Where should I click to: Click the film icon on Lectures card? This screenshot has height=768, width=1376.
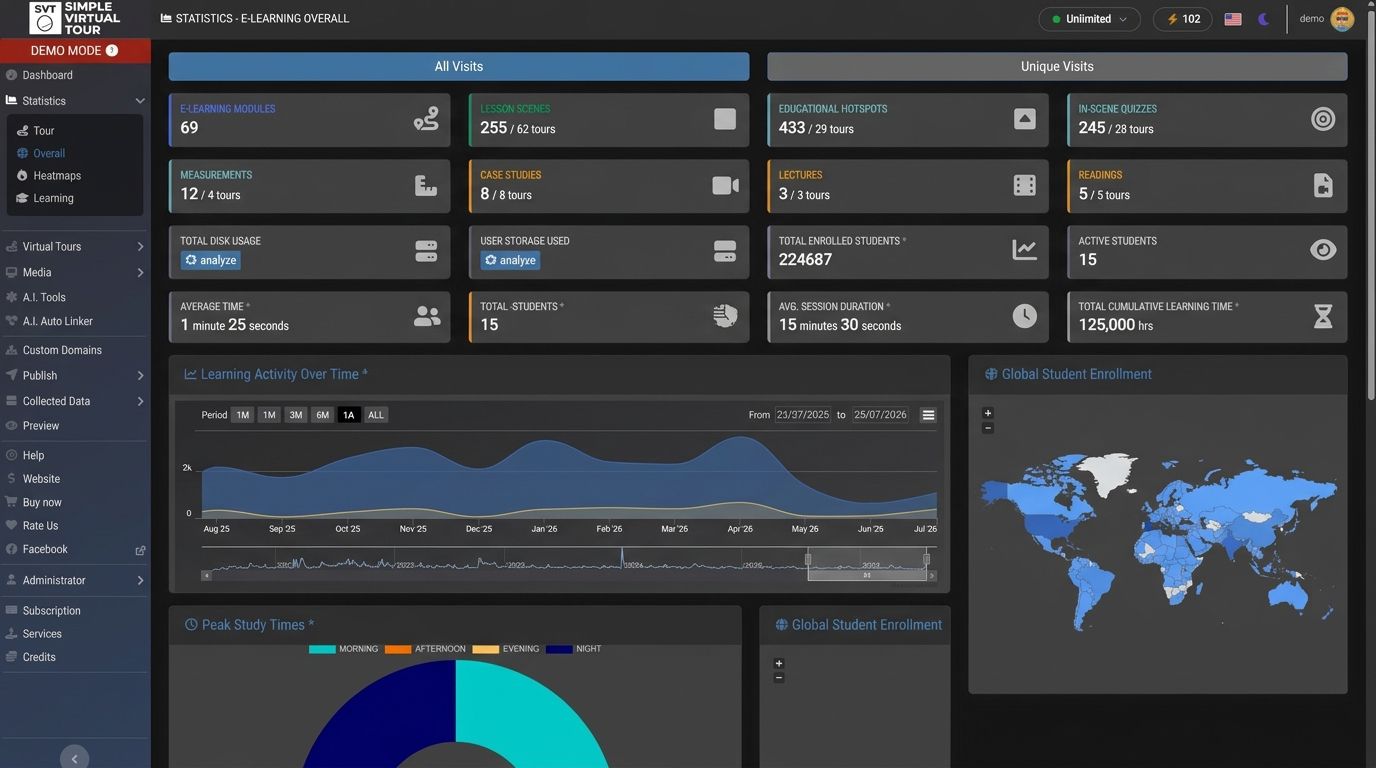1024,186
